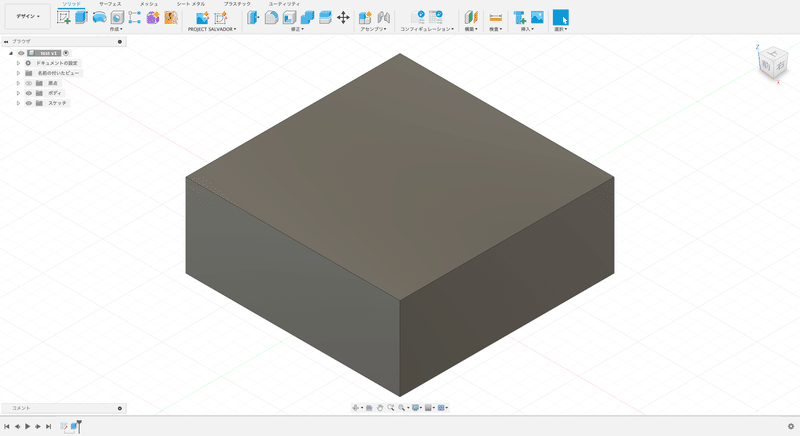Select the New Component tool
Image resolution: width=800 pixels, height=436 pixels.
(365, 17)
